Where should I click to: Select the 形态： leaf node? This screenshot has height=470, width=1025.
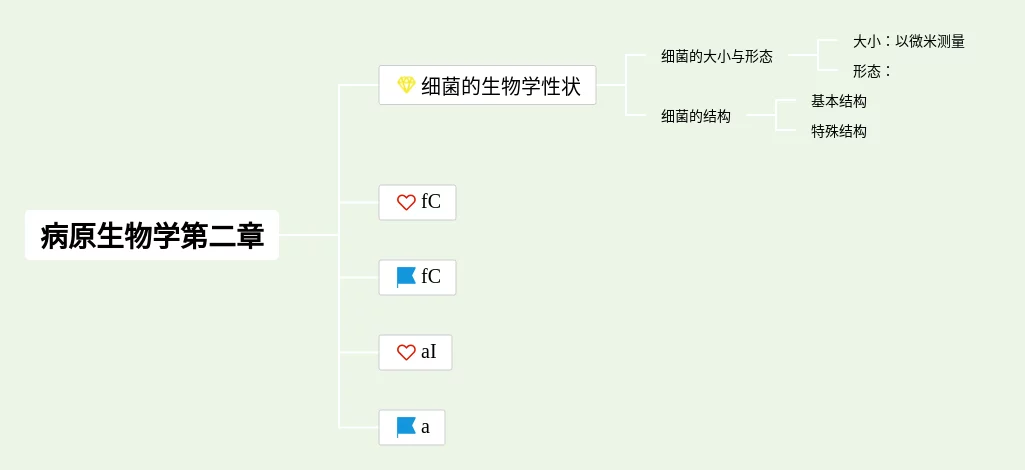[873, 71]
